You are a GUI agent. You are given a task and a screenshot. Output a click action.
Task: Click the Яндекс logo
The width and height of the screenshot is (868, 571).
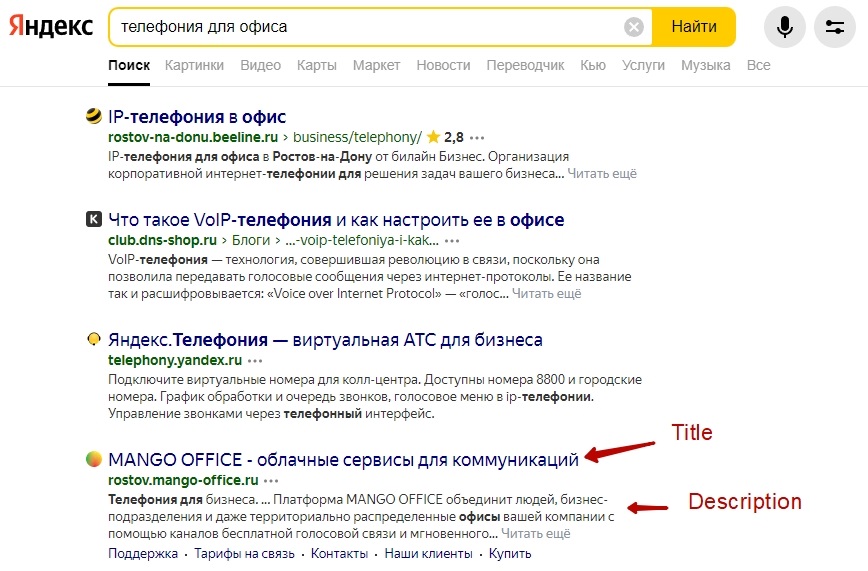tap(51, 26)
